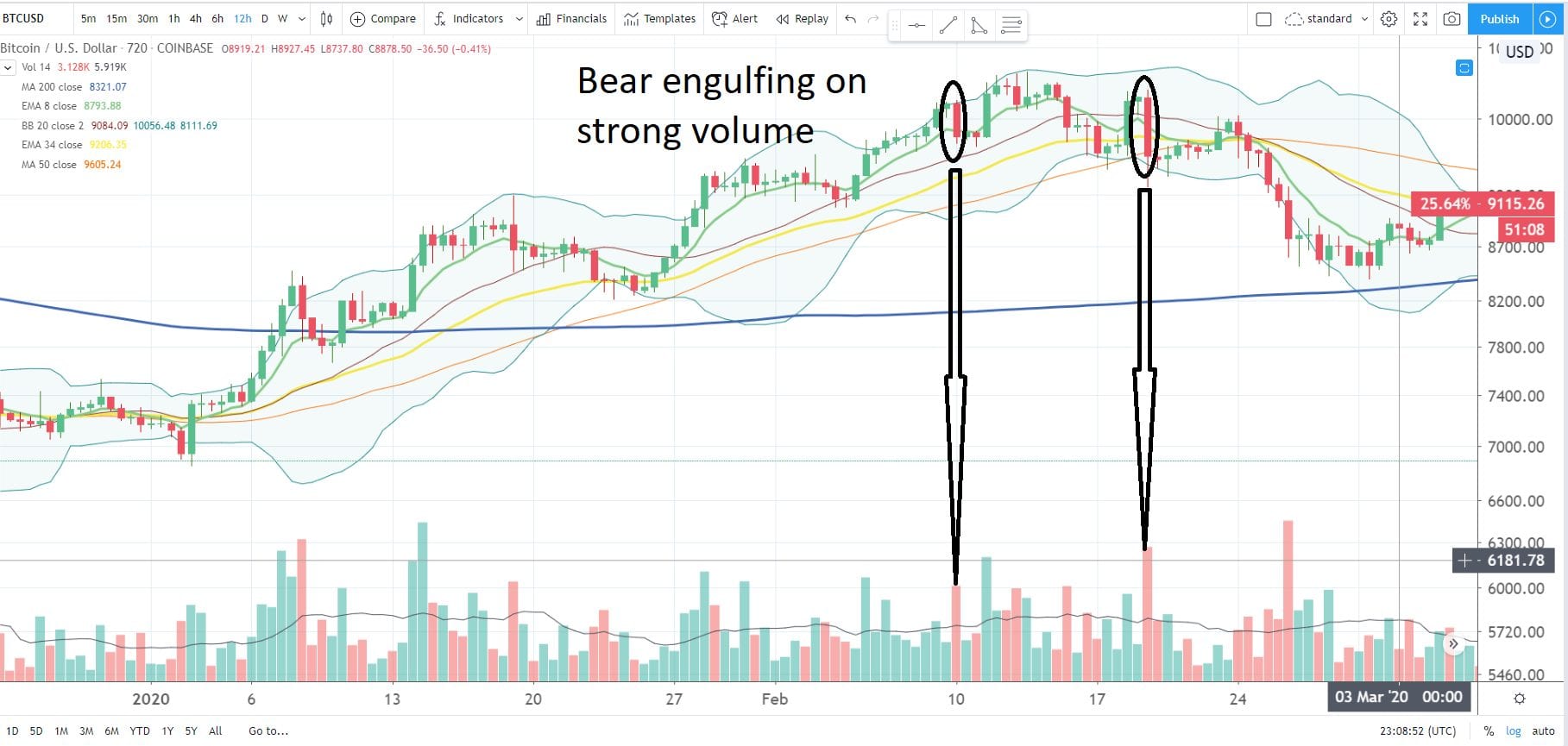Open chart axis settings gear at bottom right
Screen dimensions: 1568x746
1520,699
